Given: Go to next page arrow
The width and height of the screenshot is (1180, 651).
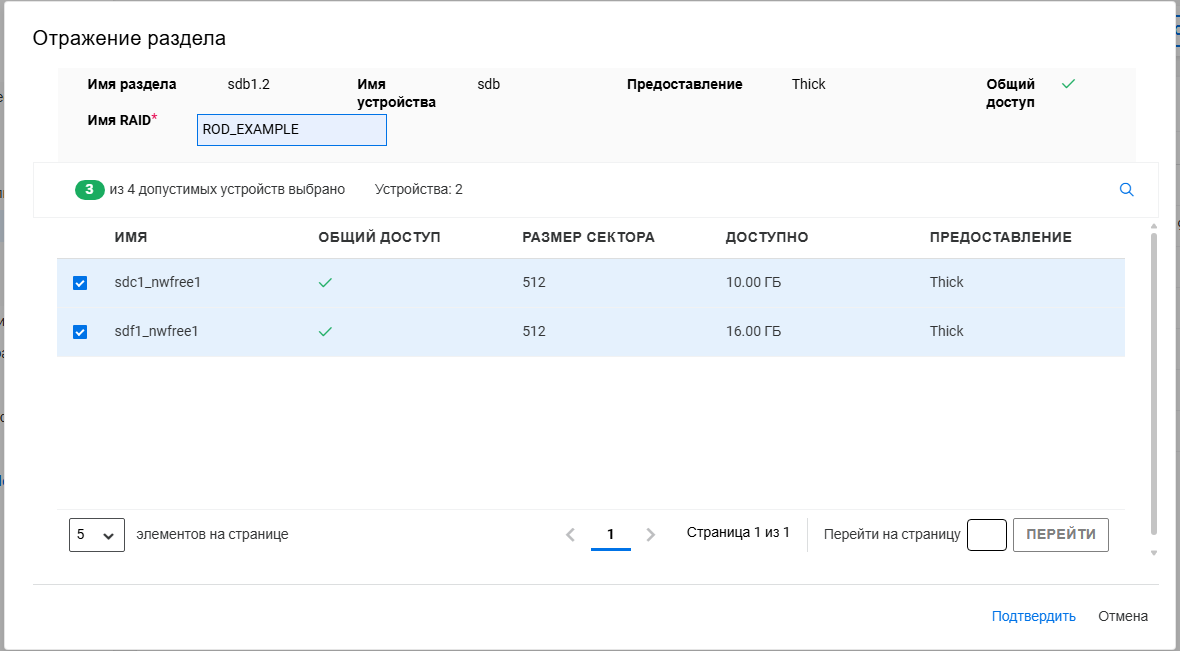Looking at the screenshot, I should coord(651,535).
